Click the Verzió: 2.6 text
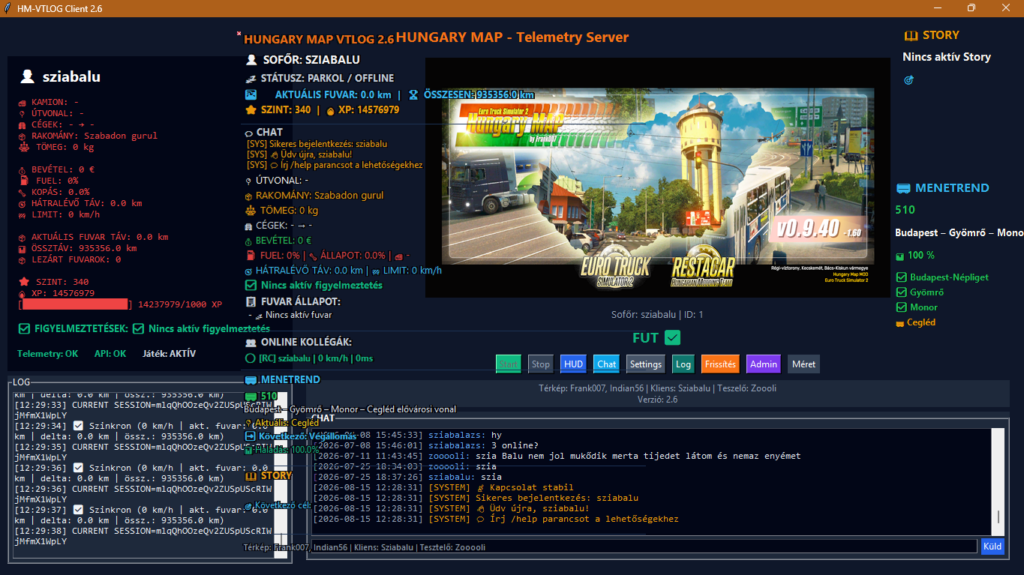The width and height of the screenshot is (1024, 575). pos(658,399)
